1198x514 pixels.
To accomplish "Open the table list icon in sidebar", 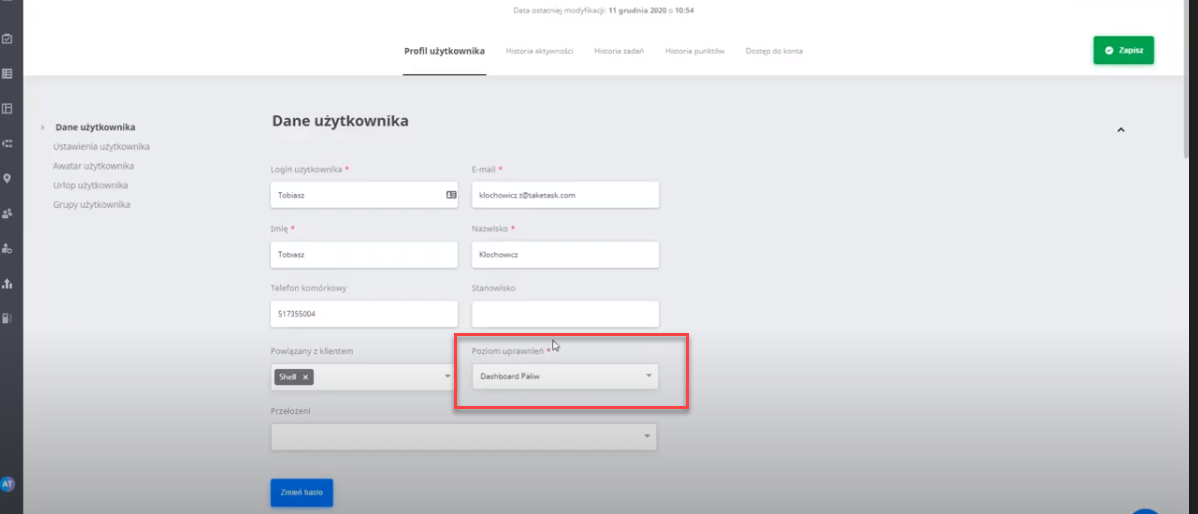I will (7, 74).
